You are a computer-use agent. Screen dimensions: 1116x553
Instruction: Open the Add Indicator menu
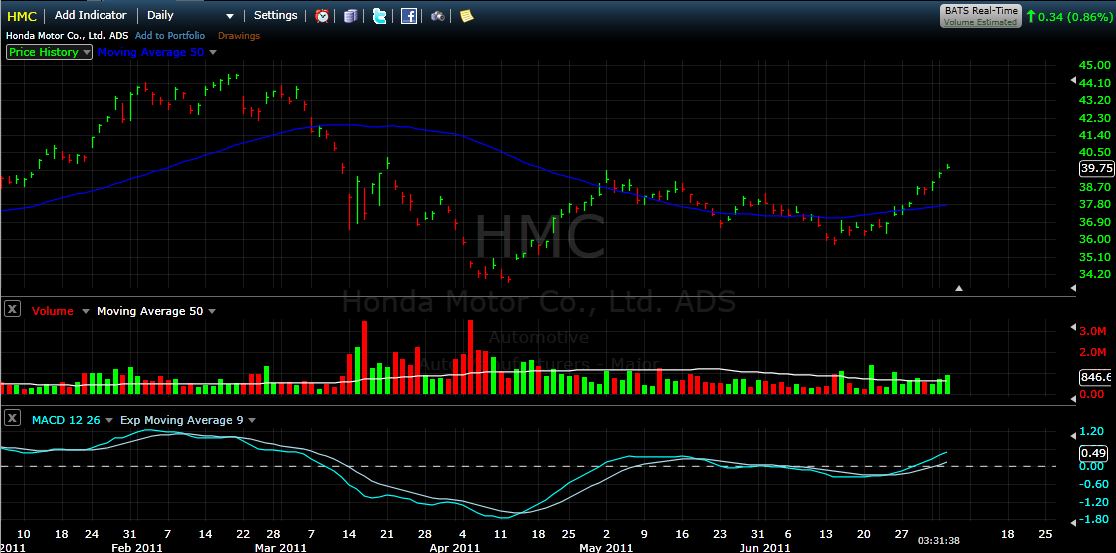(x=90, y=15)
